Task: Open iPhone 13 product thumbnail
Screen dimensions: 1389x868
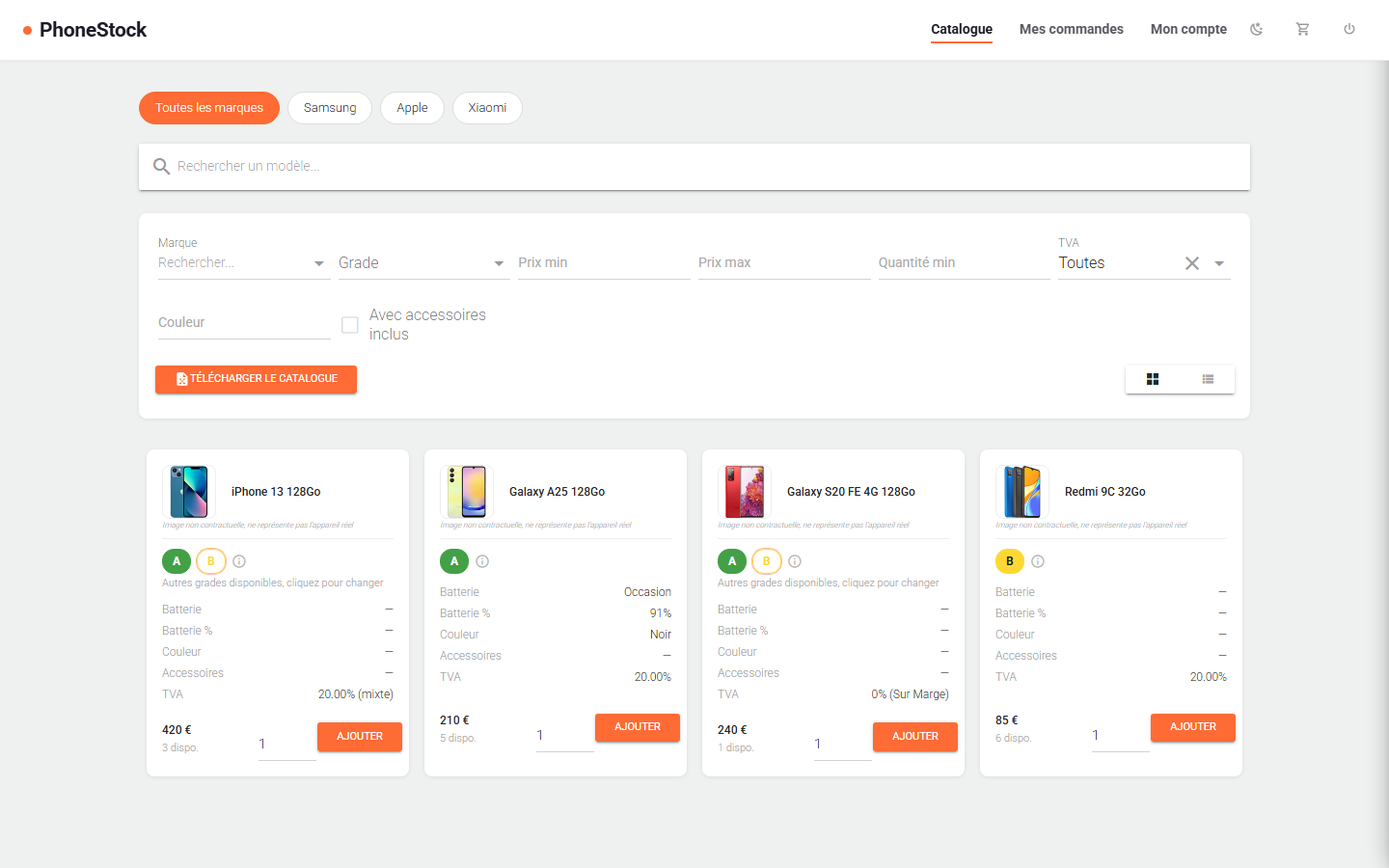Action: tap(189, 492)
